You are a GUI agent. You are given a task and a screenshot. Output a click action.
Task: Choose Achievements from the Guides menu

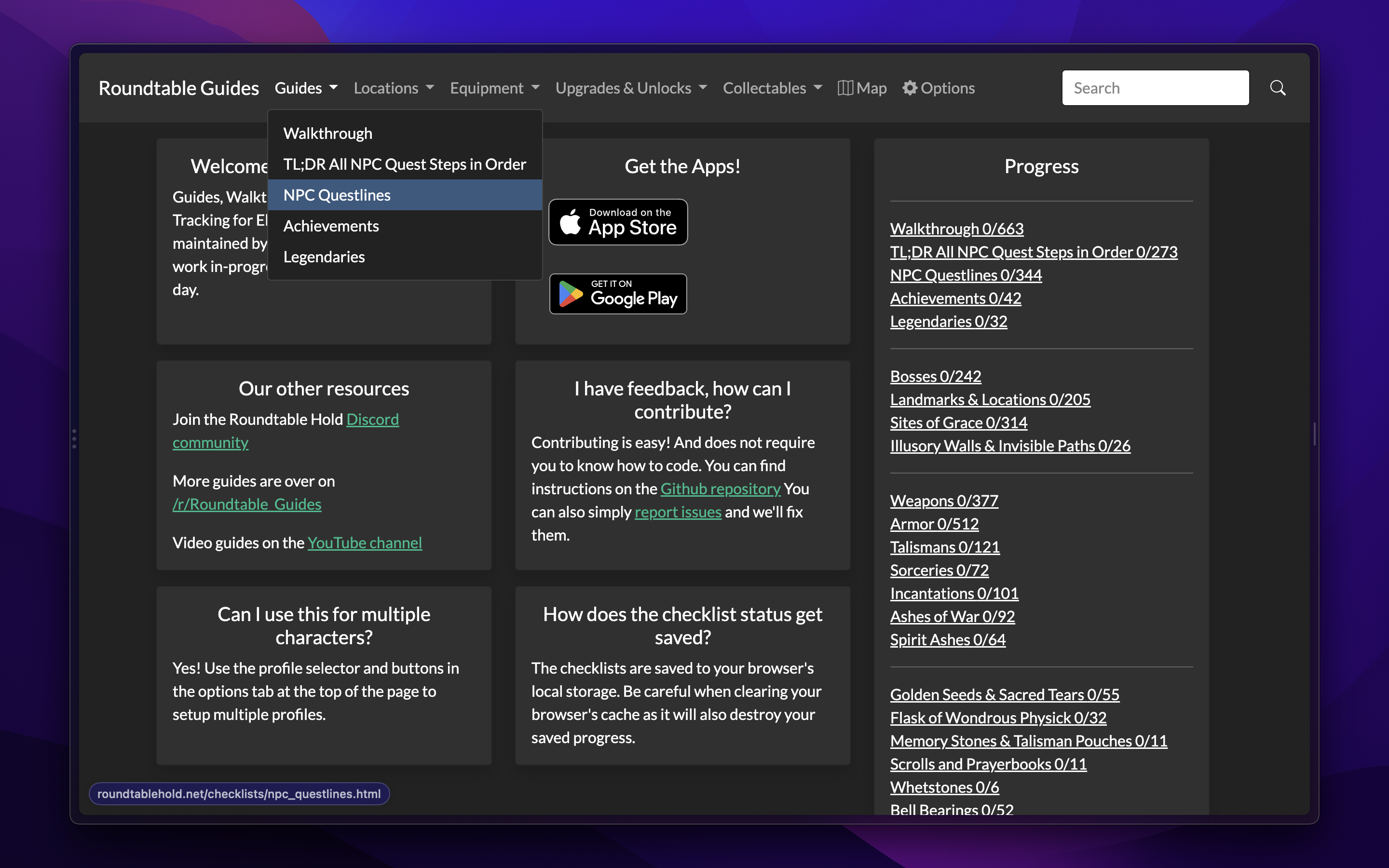(405, 226)
